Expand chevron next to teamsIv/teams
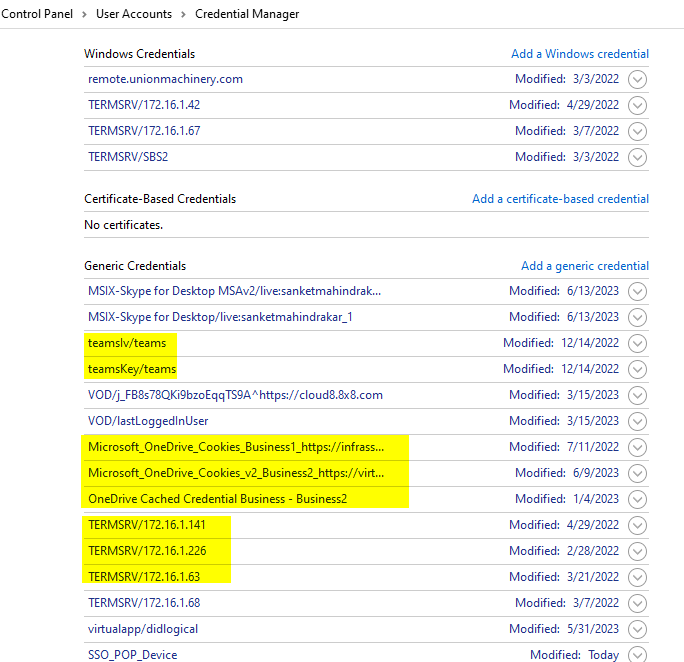This screenshot has height=662, width=684. pos(637,344)
